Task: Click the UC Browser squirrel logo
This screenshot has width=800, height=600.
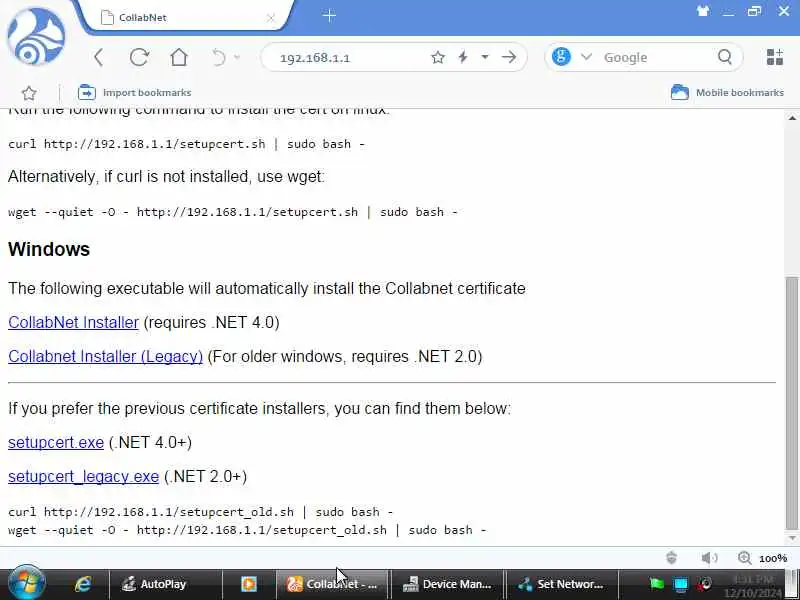Action: [36, 37]
